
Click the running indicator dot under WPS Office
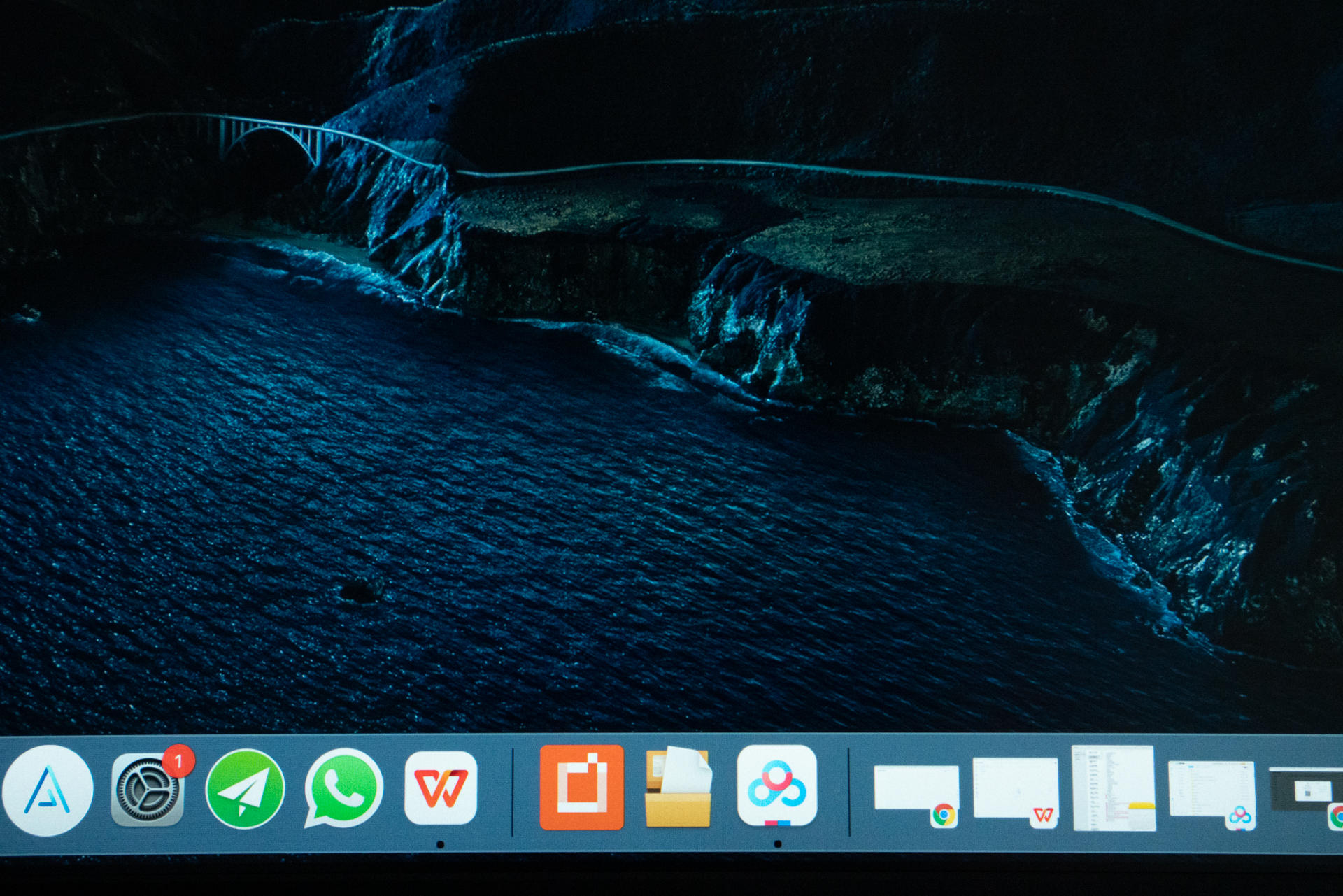point(440,844)
